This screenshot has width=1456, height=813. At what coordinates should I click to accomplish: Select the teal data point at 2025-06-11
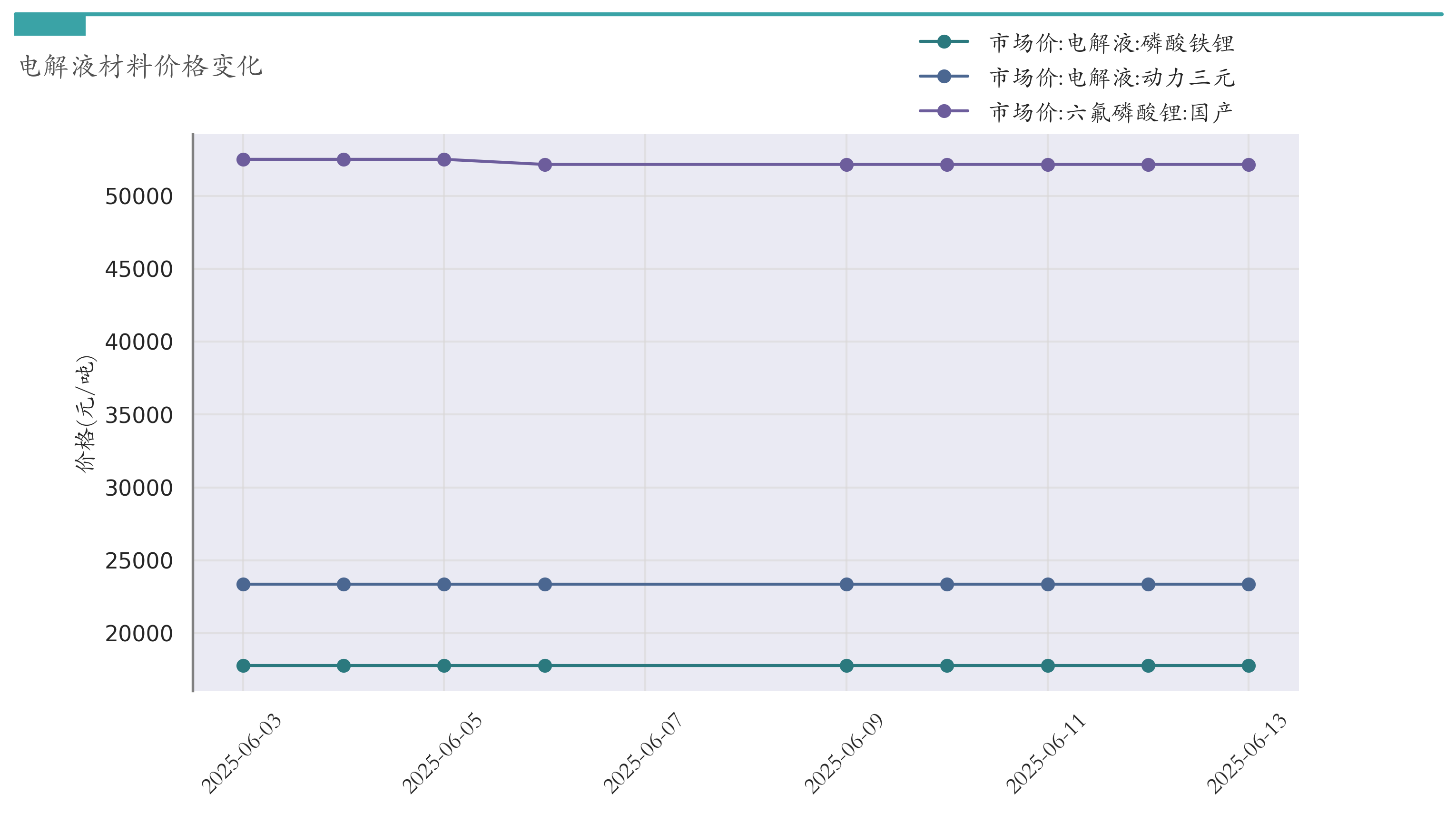coord(1047,666)
